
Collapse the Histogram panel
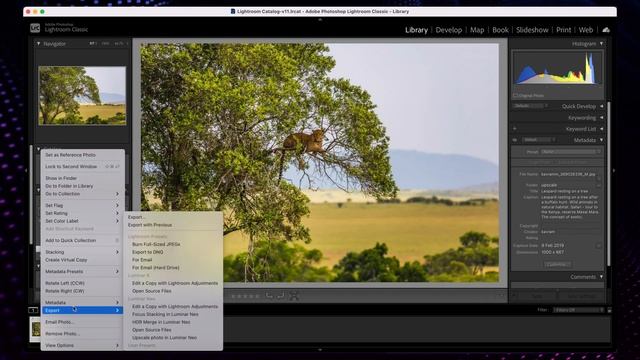pyautogui.click(x=601, y=43)
